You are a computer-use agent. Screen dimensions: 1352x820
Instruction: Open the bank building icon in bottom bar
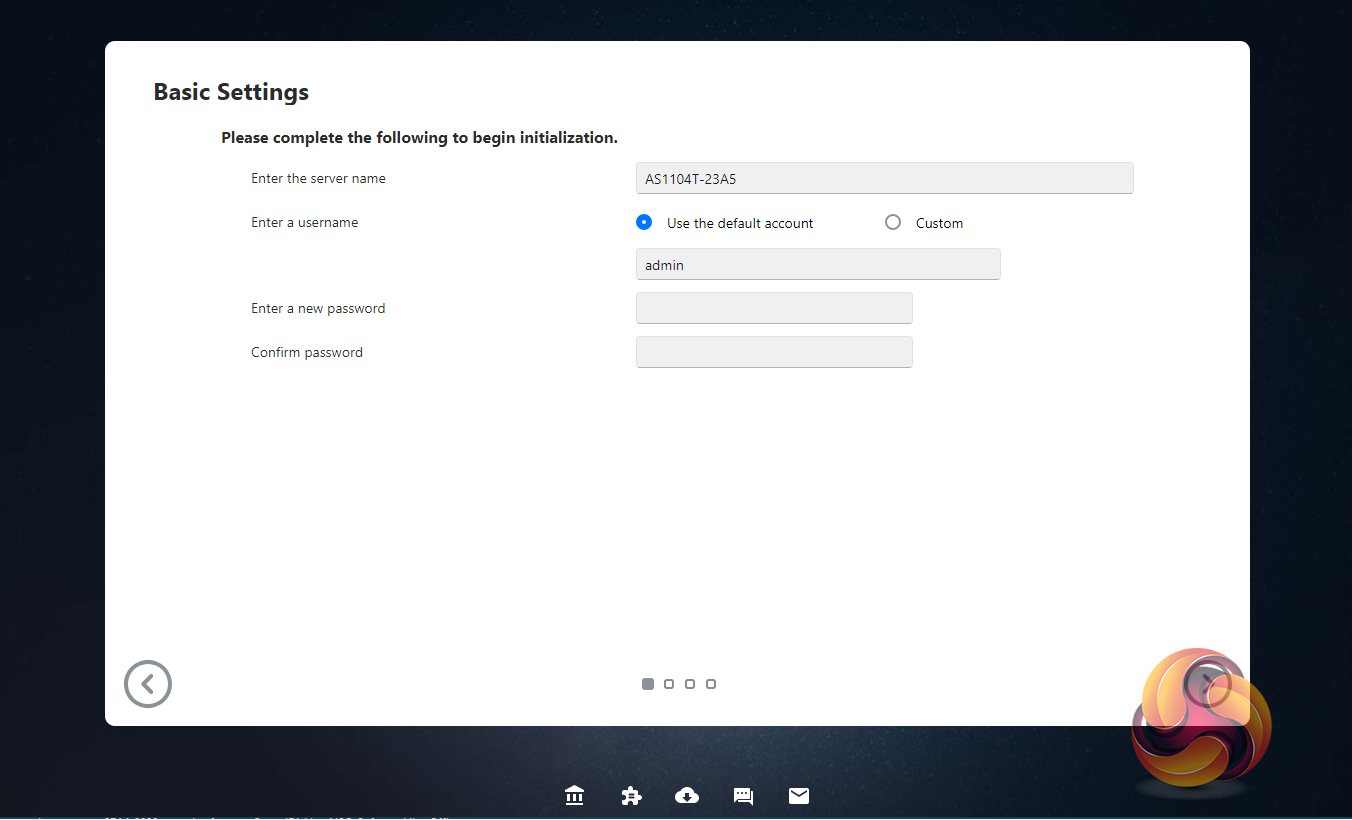tap(574, 796)
